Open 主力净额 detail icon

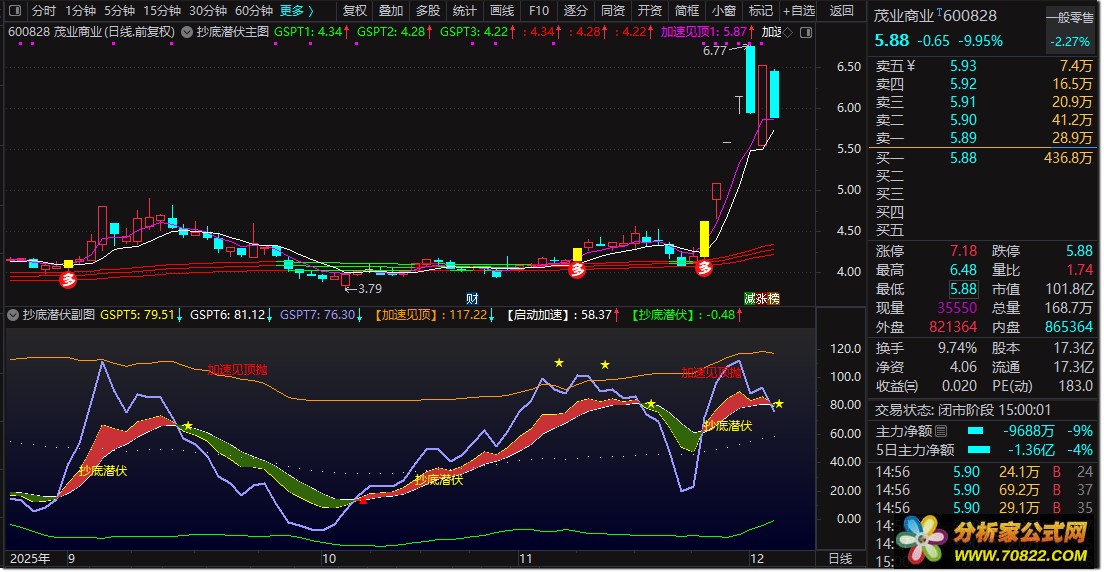tap(941, 431)
